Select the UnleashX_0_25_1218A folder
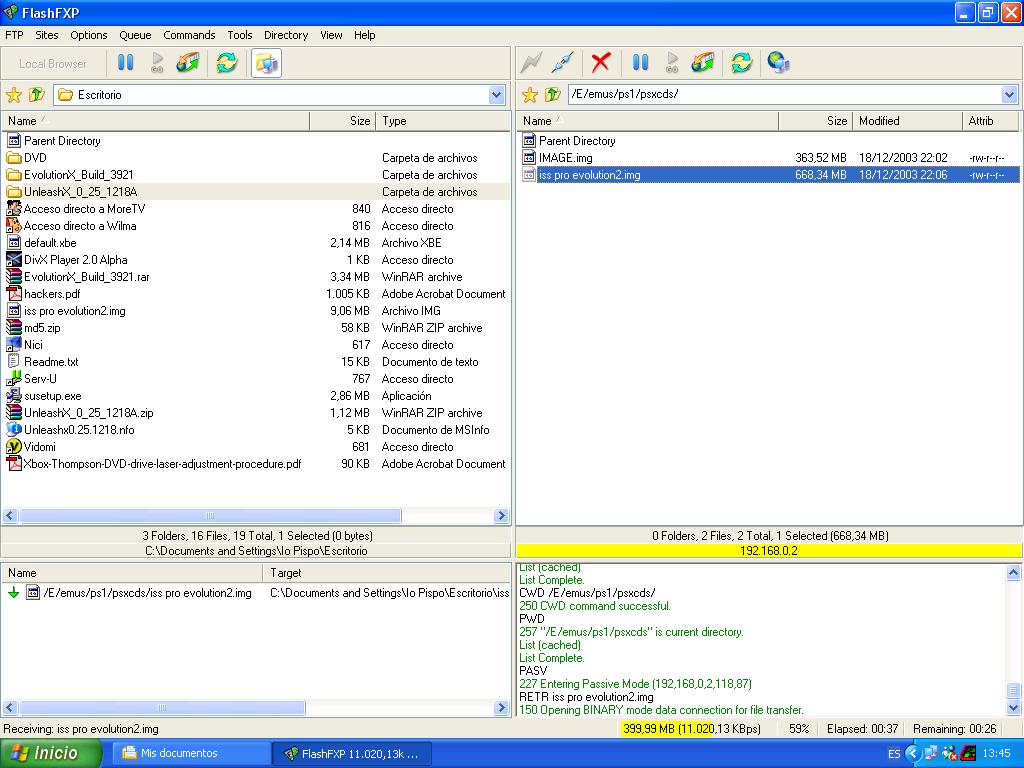 pyautogui.click(x=80, y=191)
